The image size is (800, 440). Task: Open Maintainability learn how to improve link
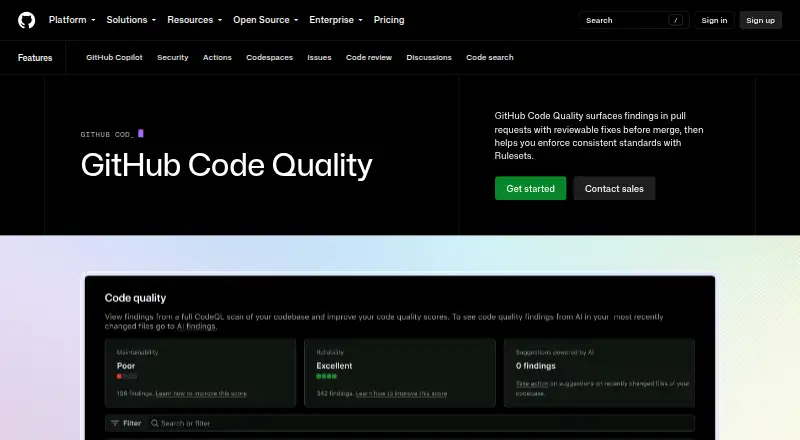click(201, 394)
